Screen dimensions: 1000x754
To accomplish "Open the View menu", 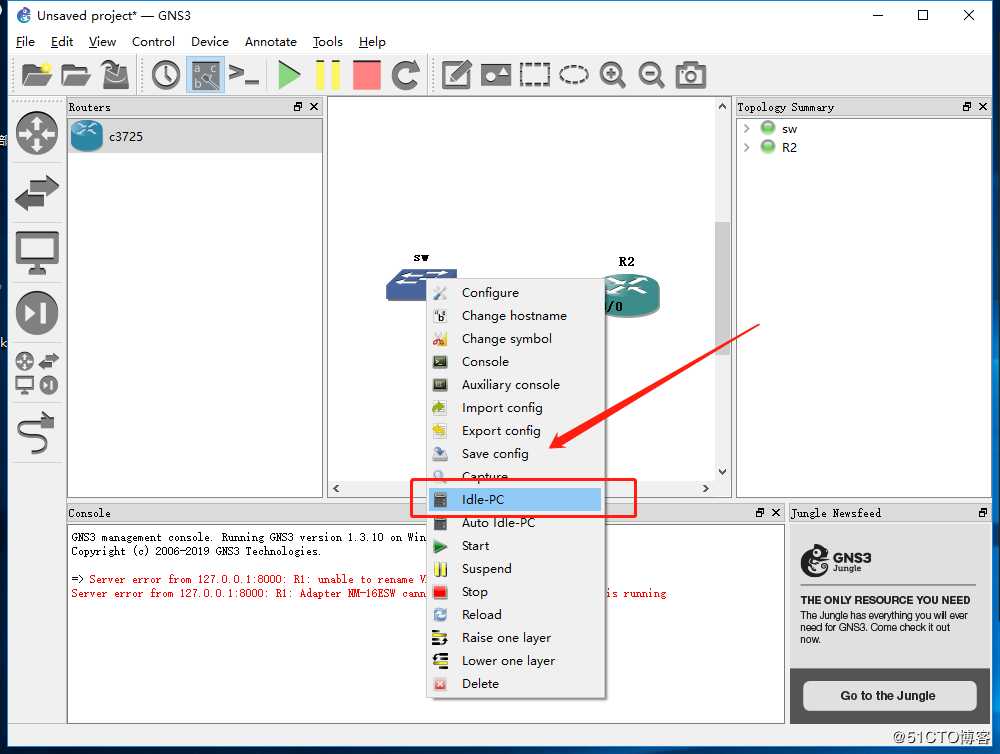I will pyautogui.click(x=102, y=41).
